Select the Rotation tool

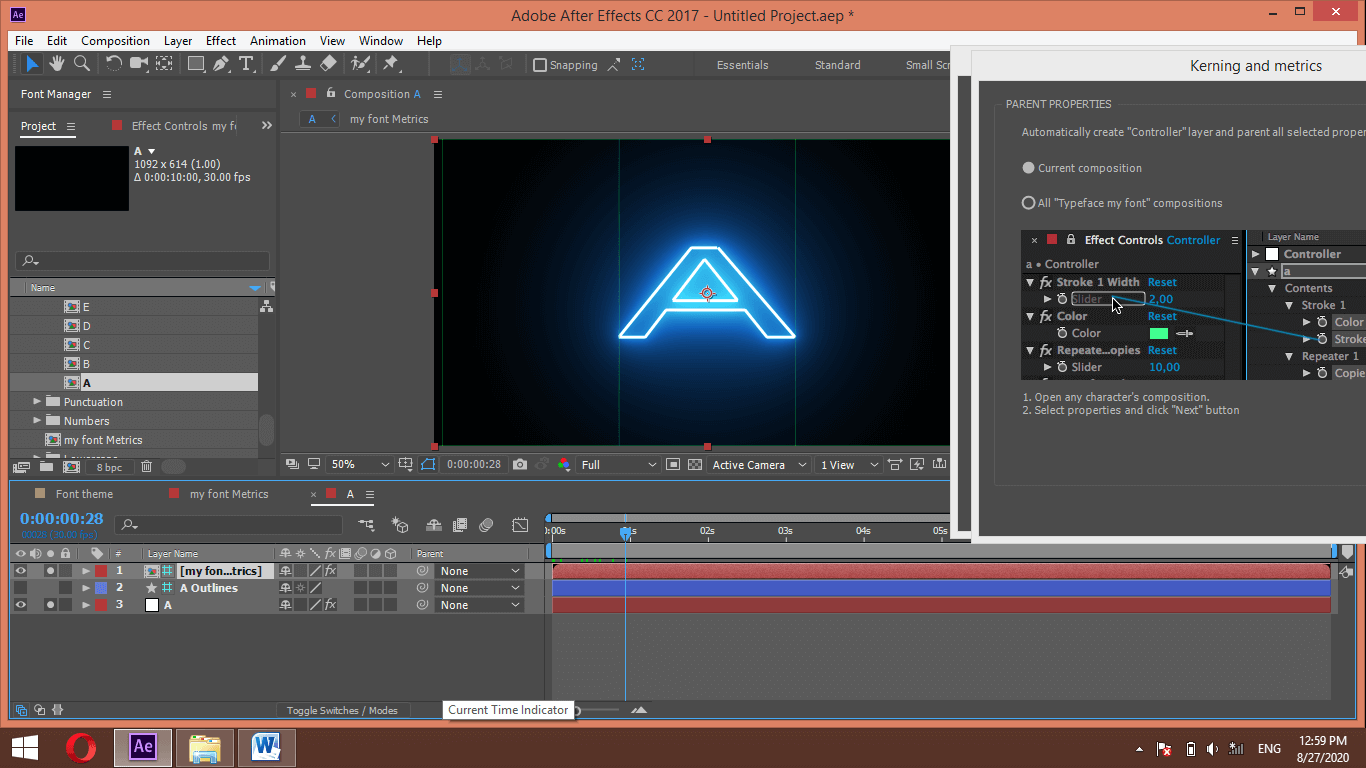113,63
